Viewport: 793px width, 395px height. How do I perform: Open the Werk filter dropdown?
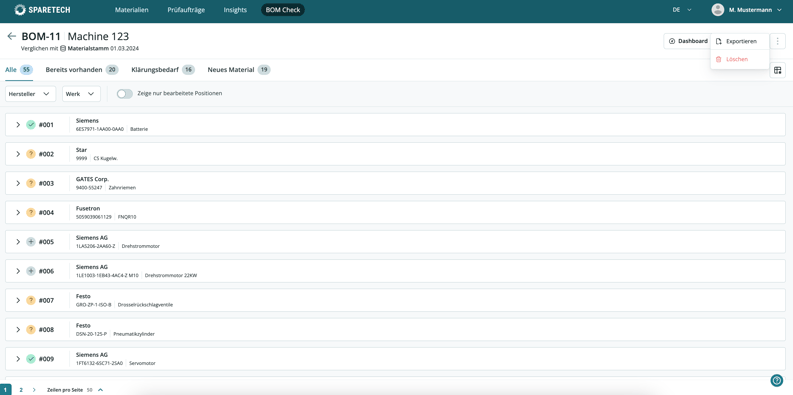point(81,94)
